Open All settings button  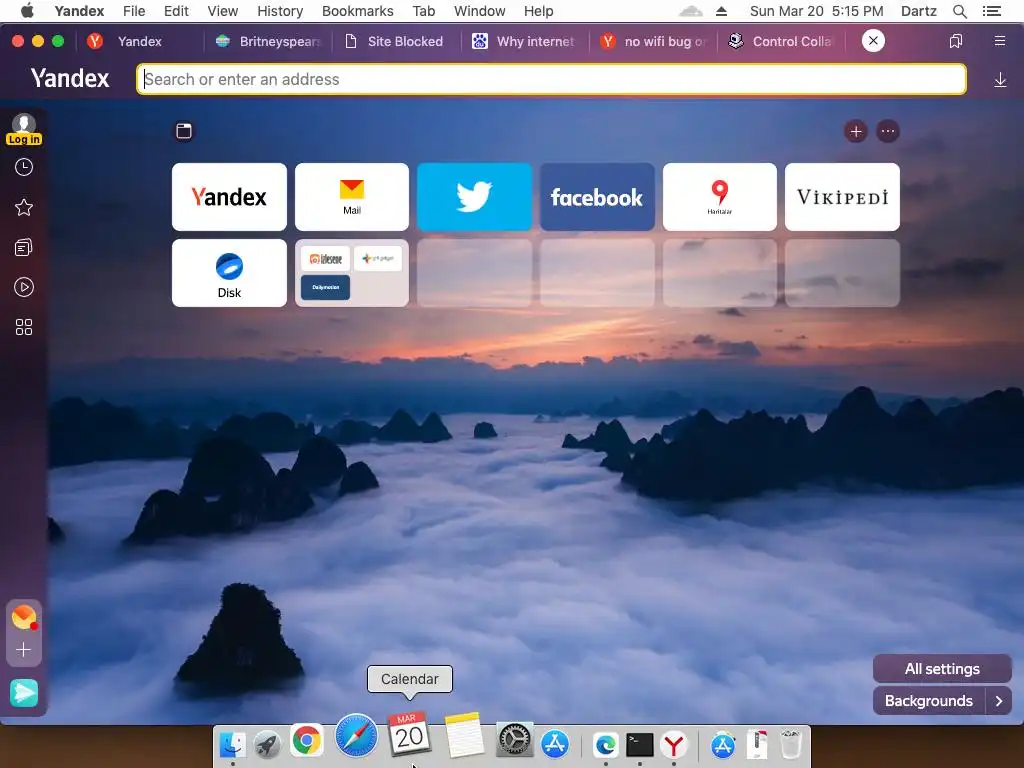click(x=942, y=669)
